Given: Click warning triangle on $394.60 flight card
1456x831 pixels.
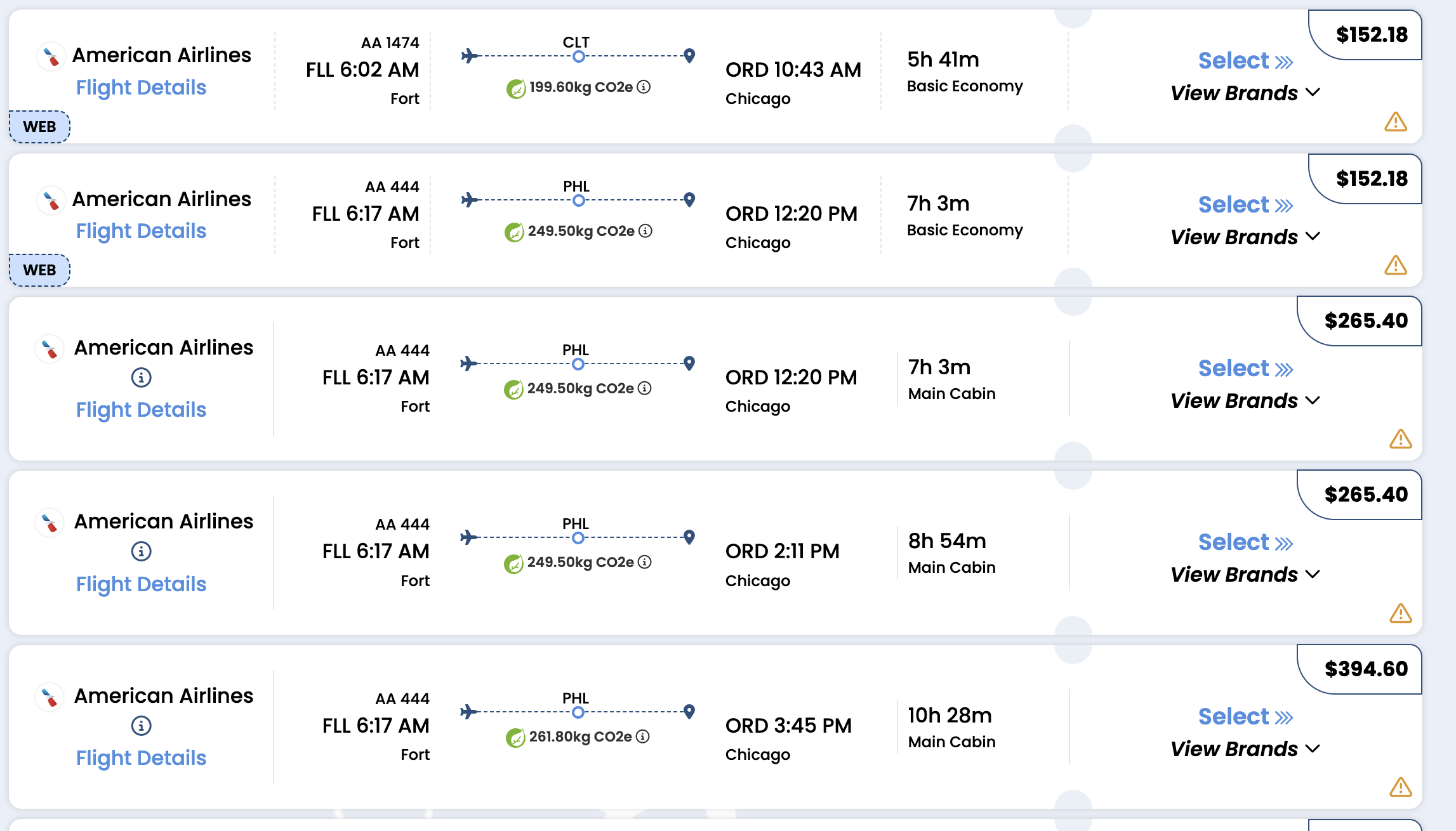Looking at the screenshot, I should 1400,787.
